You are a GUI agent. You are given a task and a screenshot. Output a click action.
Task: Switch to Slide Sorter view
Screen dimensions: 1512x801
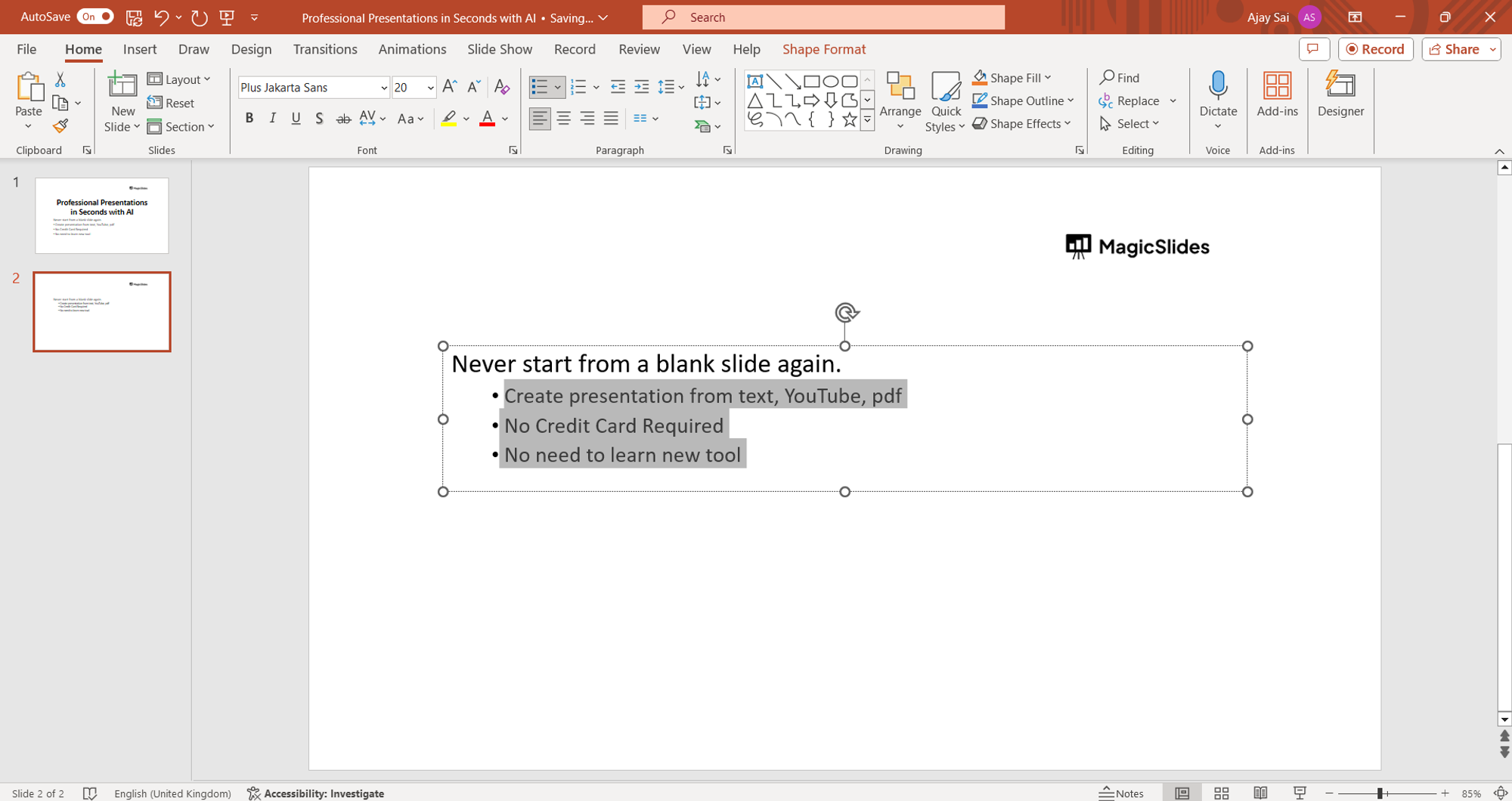click(x=1222, y=793)
